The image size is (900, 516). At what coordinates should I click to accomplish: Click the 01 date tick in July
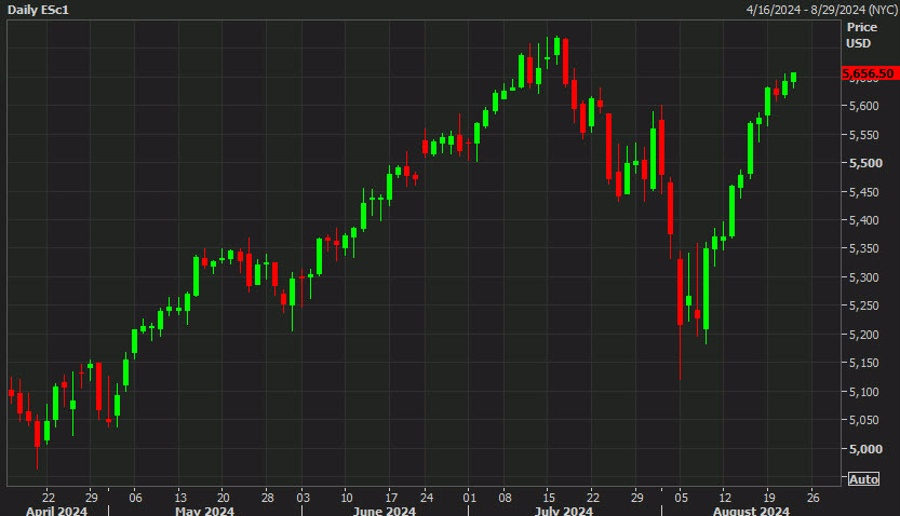(x=470, y=497)
